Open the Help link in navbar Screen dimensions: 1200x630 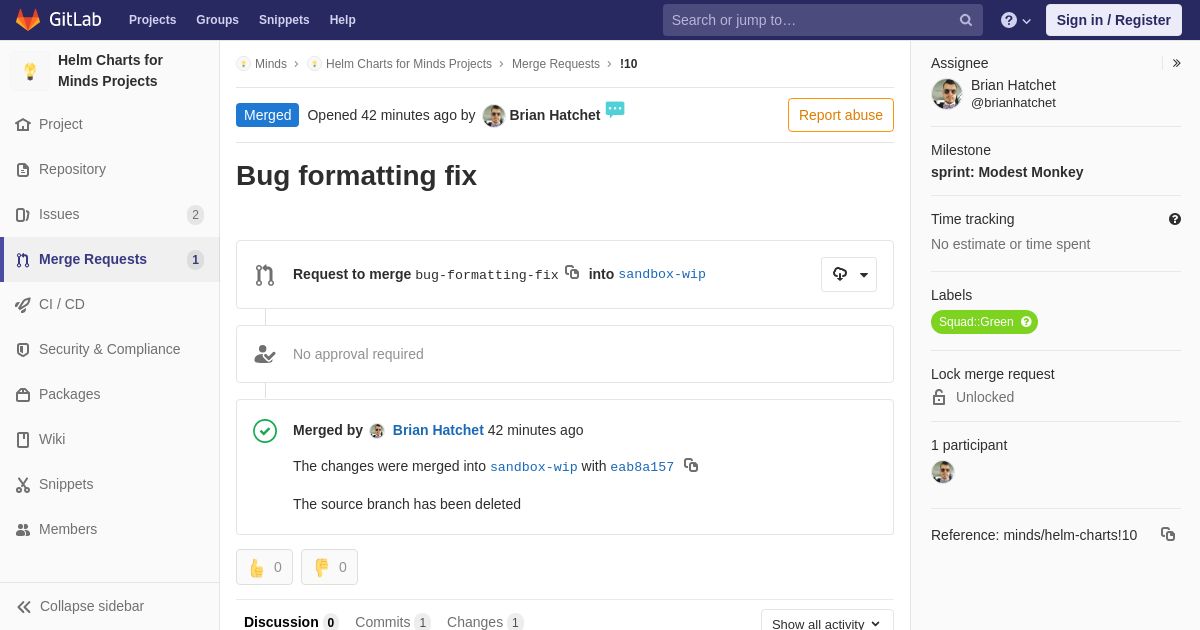(343, 20)
